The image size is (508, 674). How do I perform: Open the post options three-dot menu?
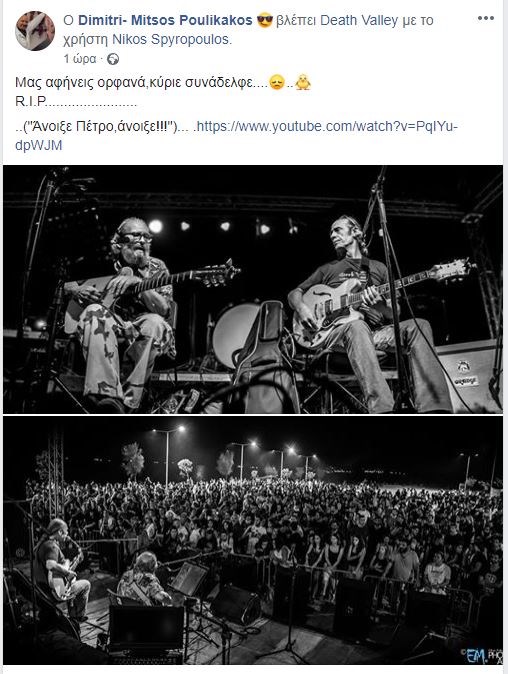tap(486, 18)
